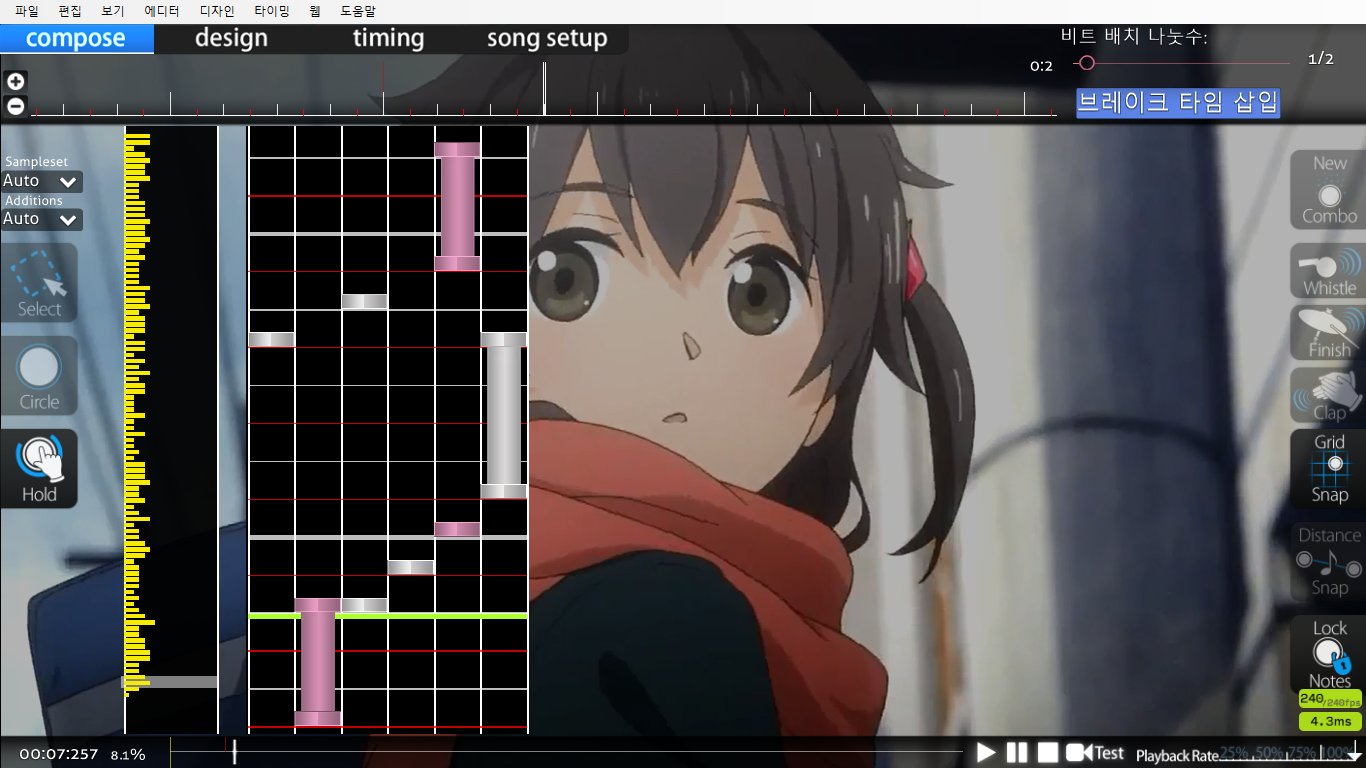Click the 00:07:257 timestamp
Viewport: 1366px width, 768px height.
(x=58, y=754)
